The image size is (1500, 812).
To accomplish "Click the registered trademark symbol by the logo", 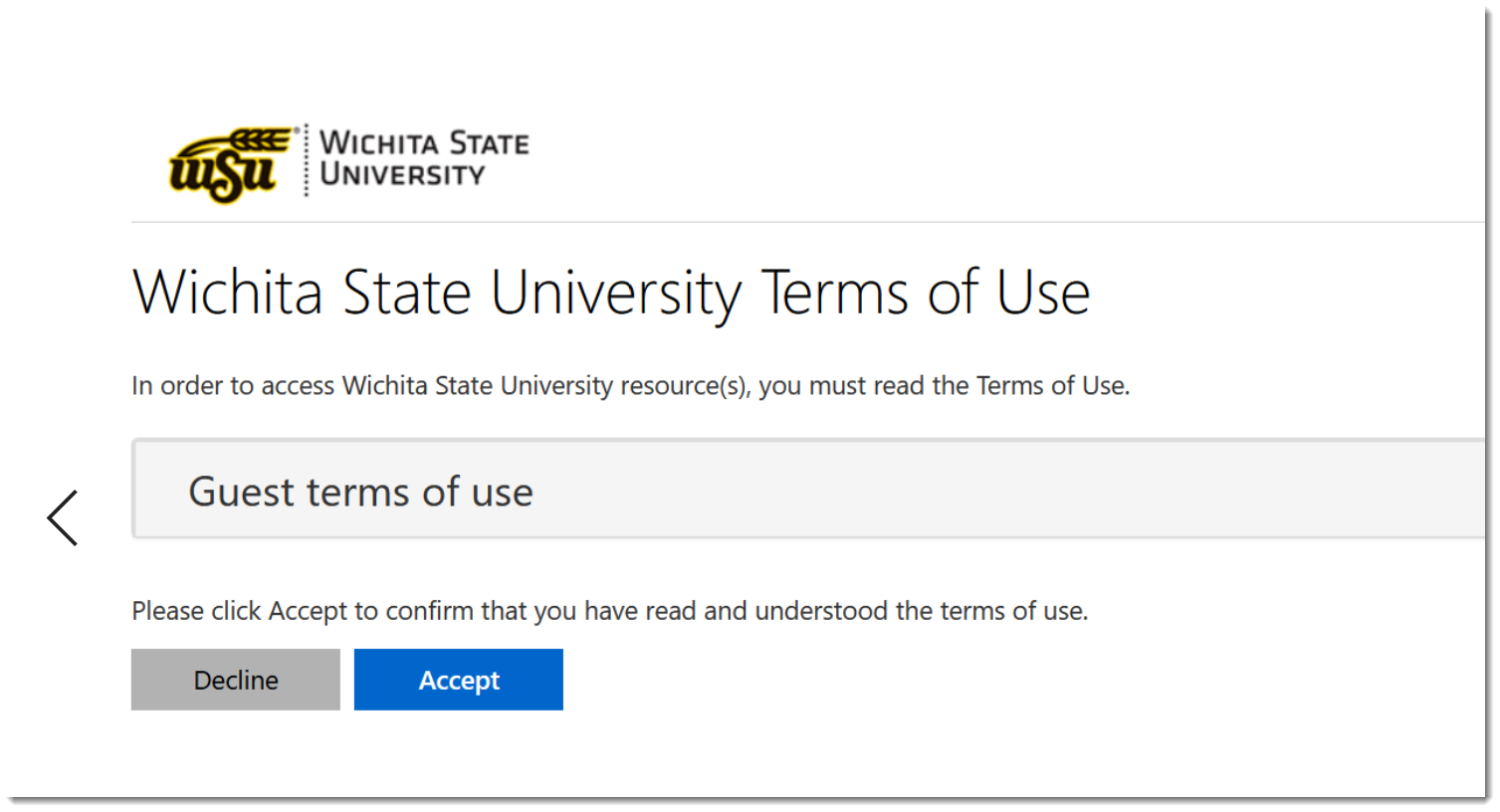I will click(297, 130).
